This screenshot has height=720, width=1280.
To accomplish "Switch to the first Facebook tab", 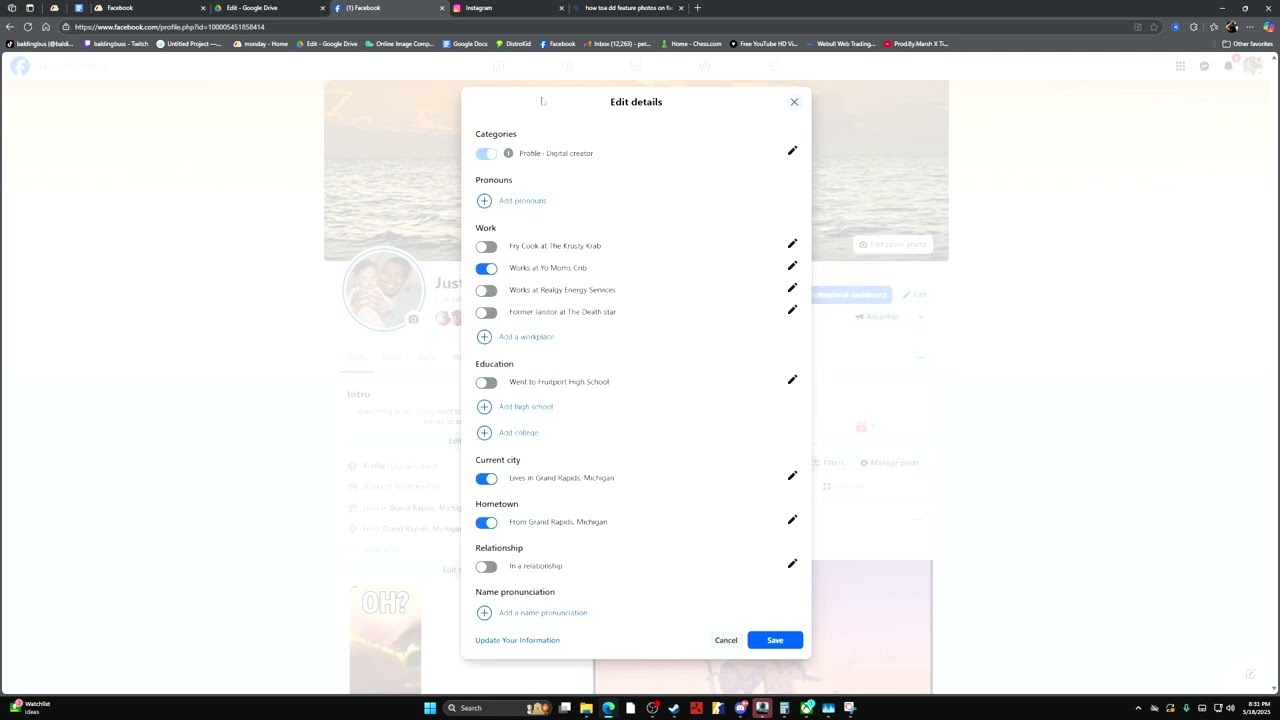I will pyautogui.click(x=148, y=8).
